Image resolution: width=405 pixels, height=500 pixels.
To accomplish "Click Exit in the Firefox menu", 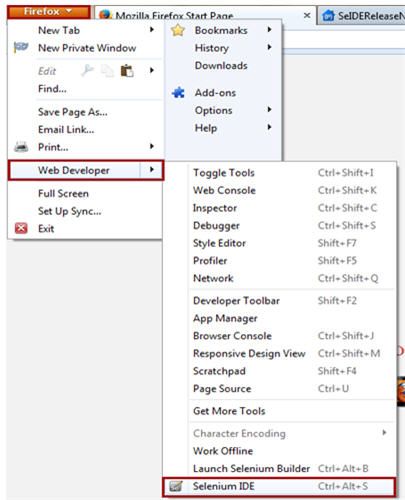I will pyautogui.click(x=85, y=229).
